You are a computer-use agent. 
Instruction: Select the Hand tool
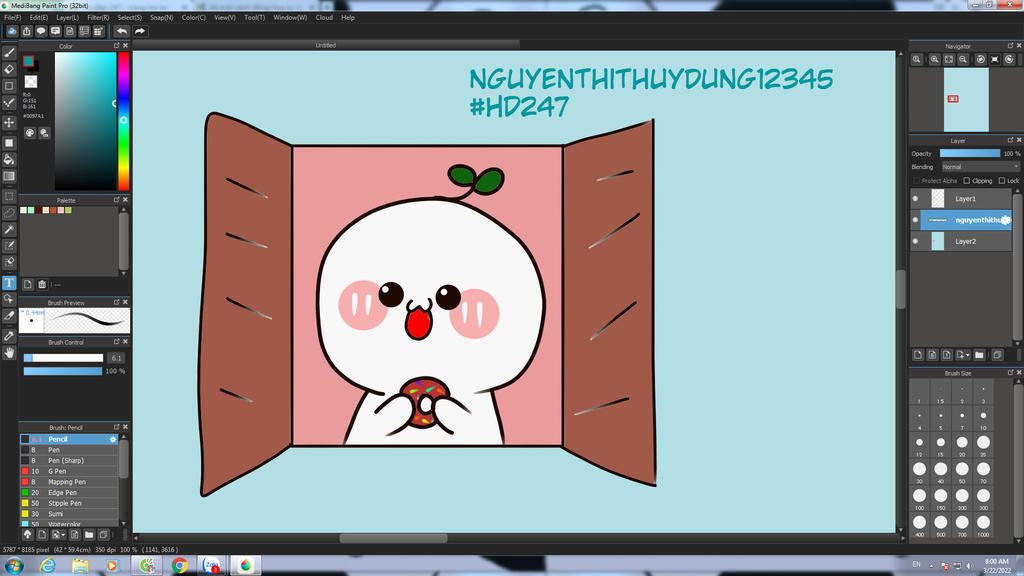point(9,353)
